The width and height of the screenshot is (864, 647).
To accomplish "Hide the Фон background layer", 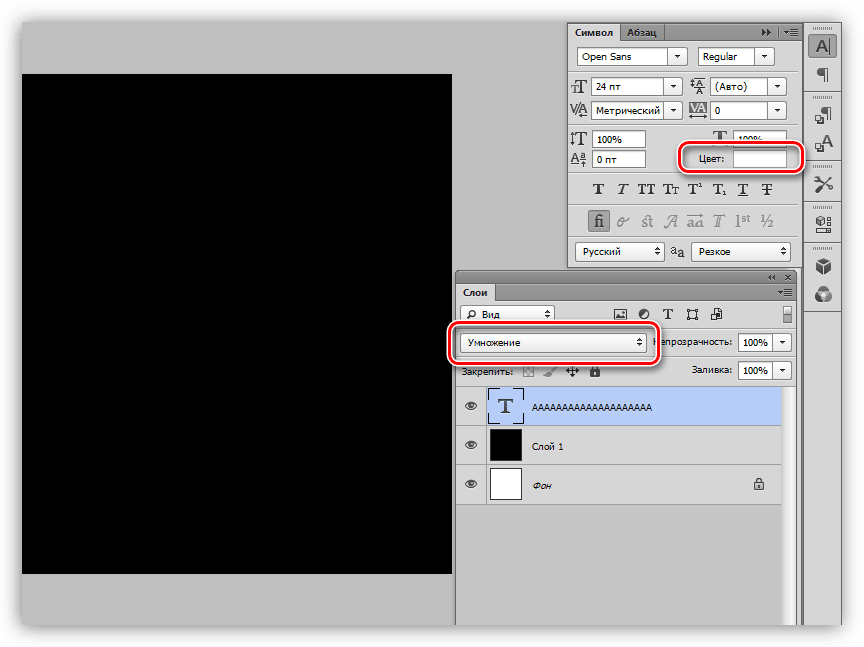I will pos(471,484).
